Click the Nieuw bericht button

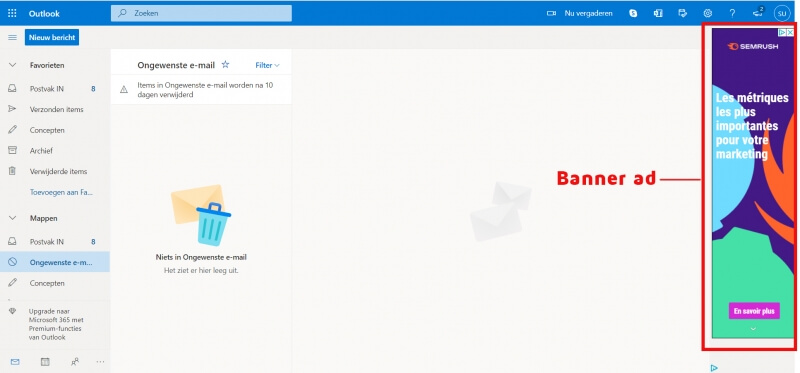[52, 37]
